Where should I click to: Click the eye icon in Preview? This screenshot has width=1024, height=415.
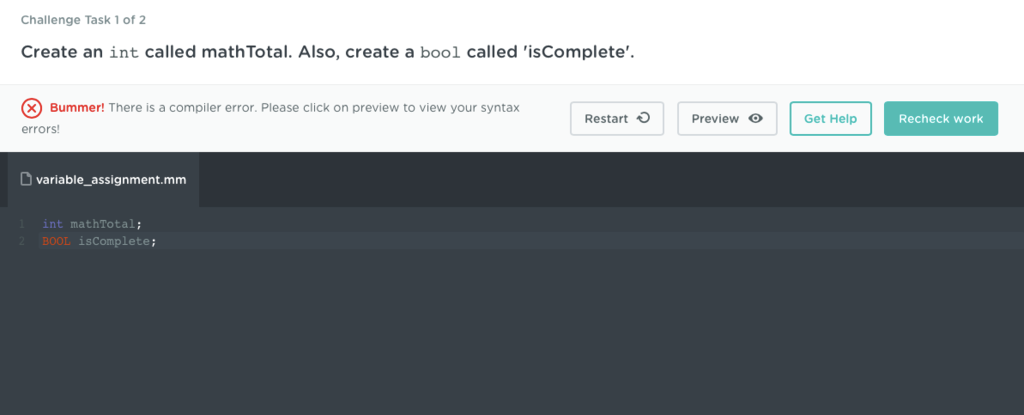(756, 118)
